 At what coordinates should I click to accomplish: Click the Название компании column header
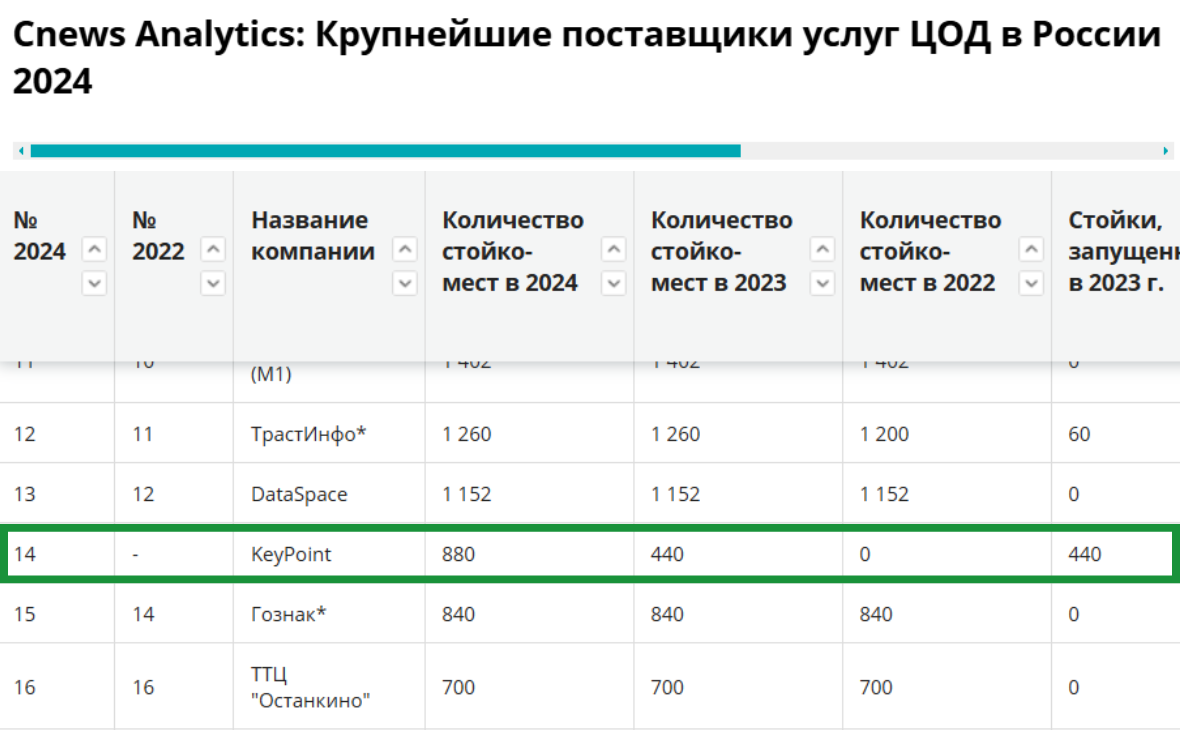[x=312, y=236]
